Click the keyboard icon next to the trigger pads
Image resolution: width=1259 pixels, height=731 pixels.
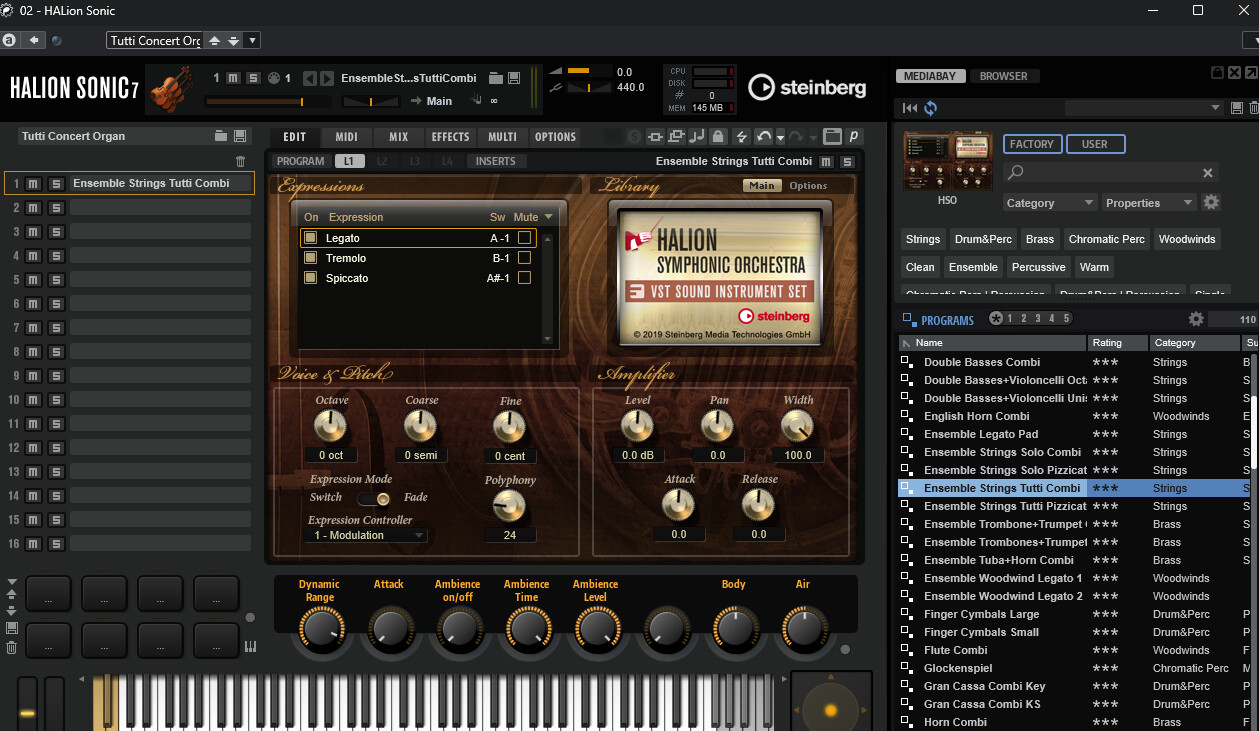tap(250, 646)
